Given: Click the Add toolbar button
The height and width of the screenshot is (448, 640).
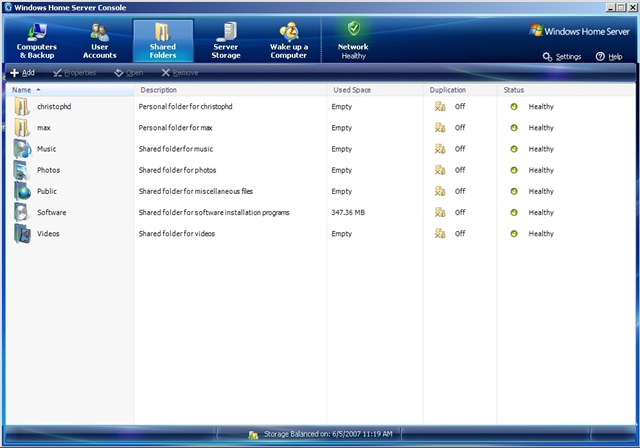Looking at the screenshot, I should pyautogui.click(x=22, y=73).
